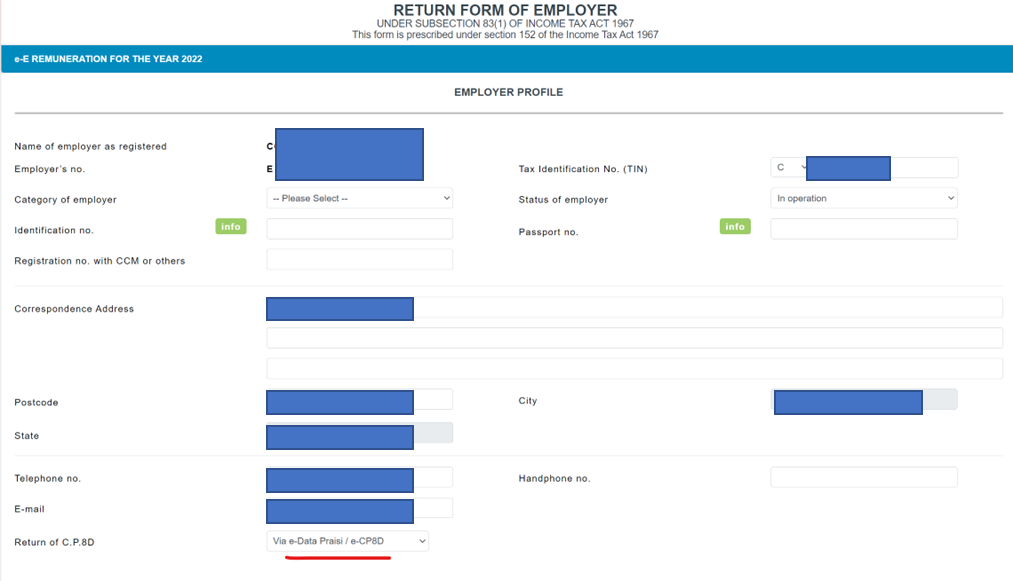Click the 'Correspondence Address' label

tap(74, 309)
